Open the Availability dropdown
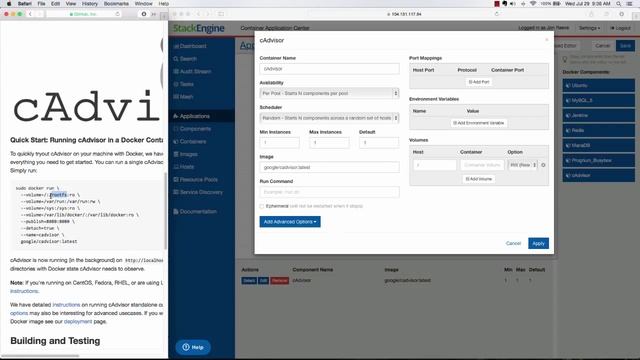 329,93
